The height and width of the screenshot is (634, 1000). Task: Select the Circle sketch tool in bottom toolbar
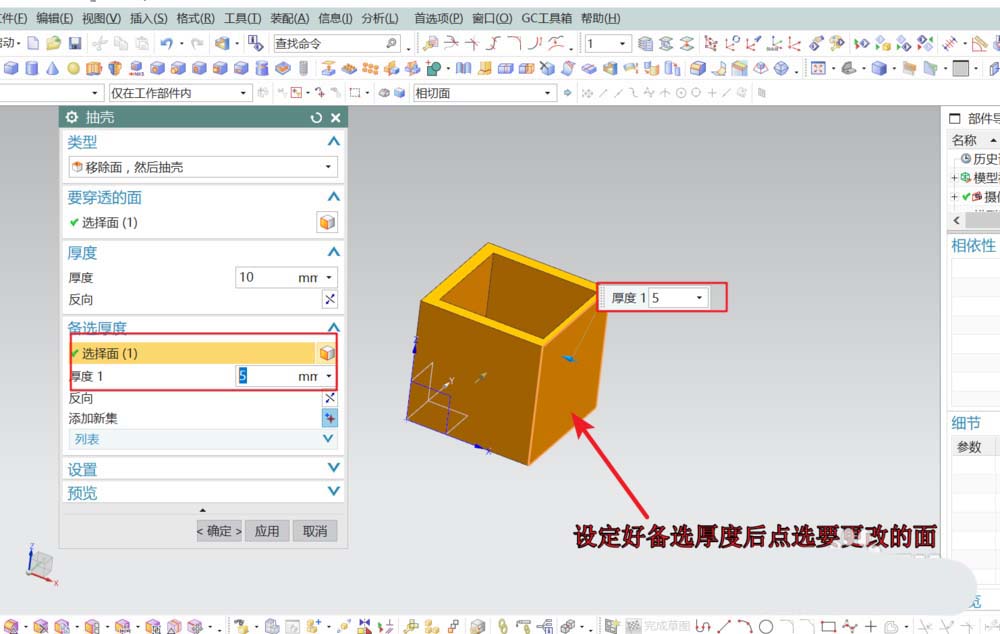point(766,627)
